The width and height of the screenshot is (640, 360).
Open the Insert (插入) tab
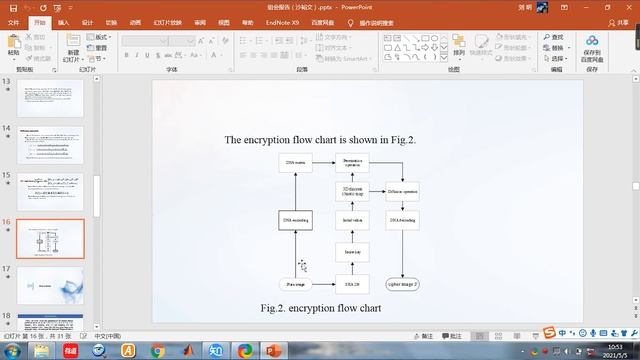click(63, 23)
